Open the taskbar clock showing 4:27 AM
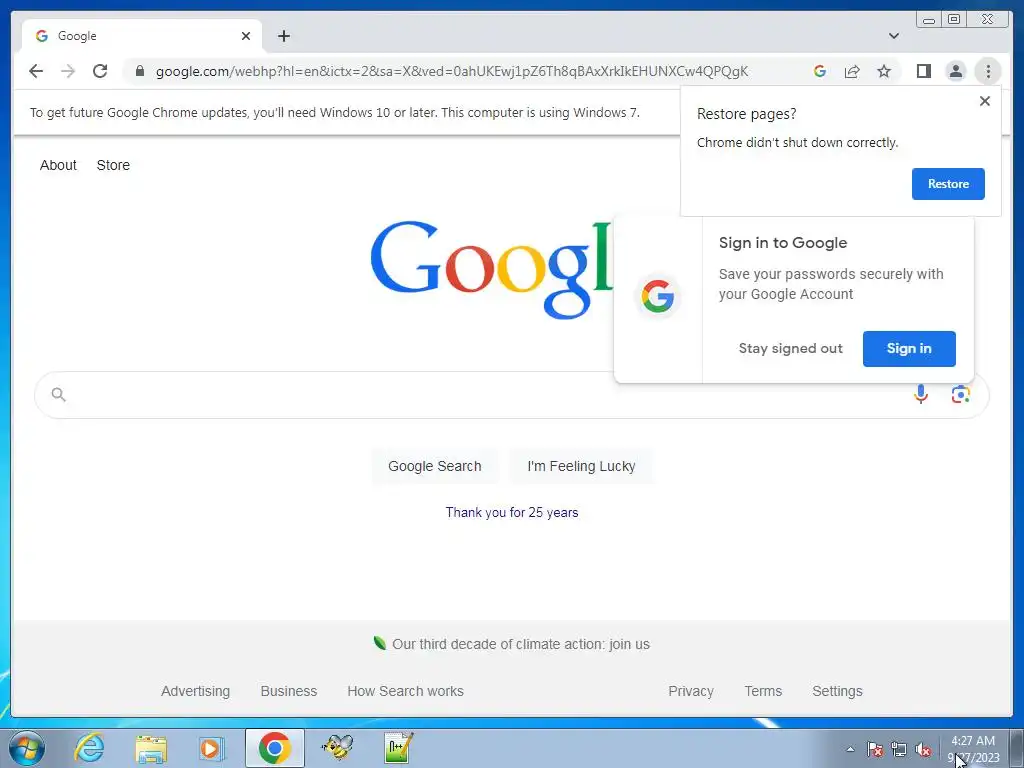The image size is (1024, 768). click(x=973, y=749)
